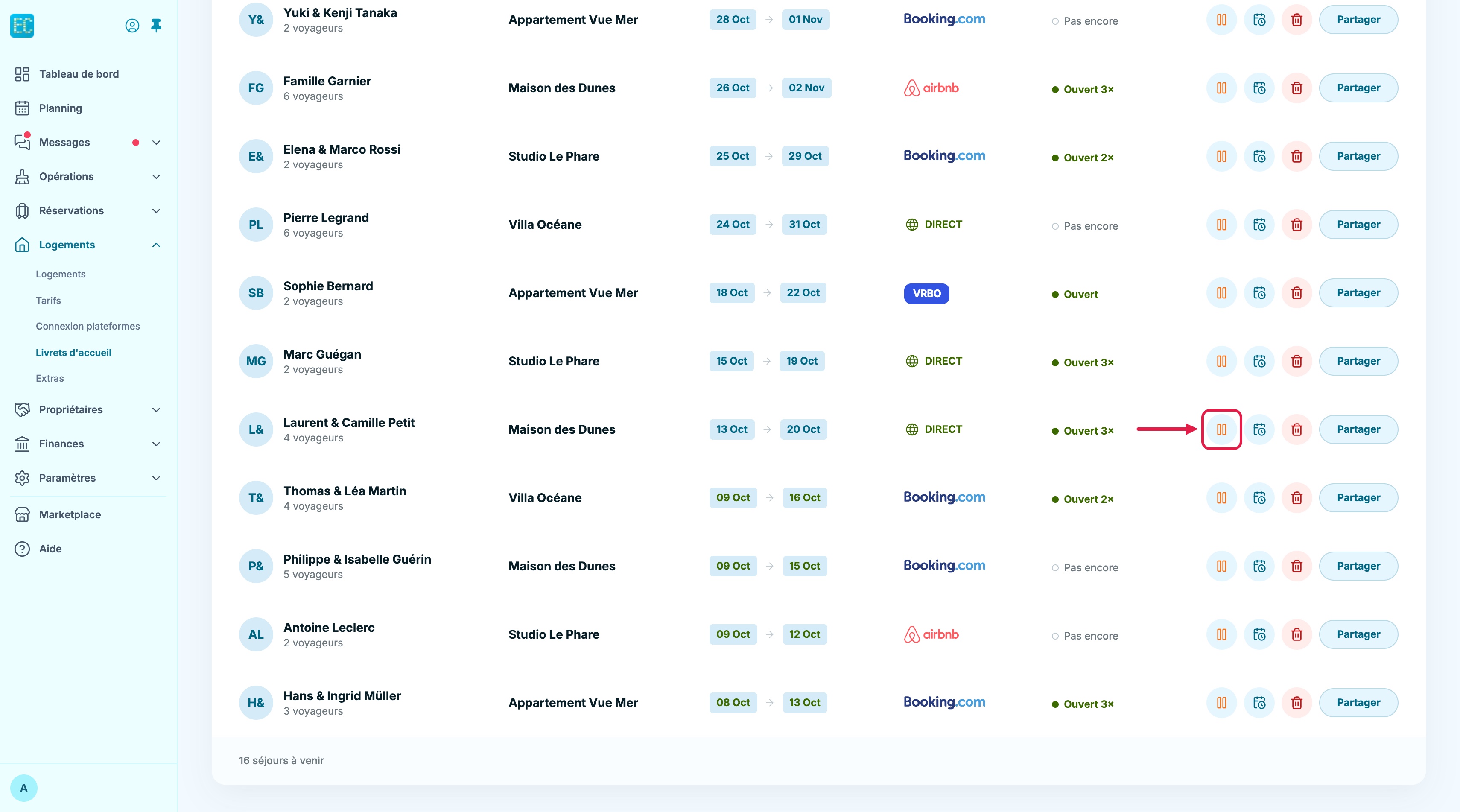Delete the Elena & Marco Rossi livret

[x=1296, y=156]
